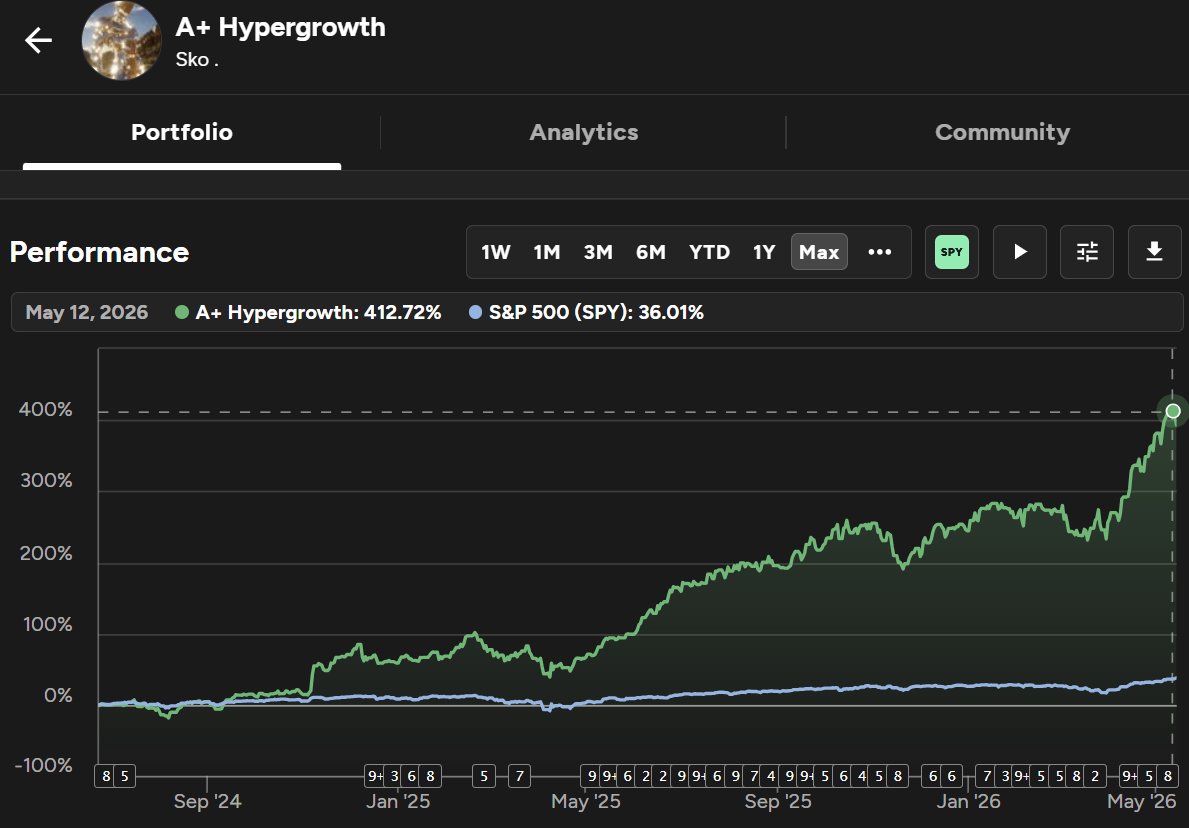Click the Jan '26 x-axis label
Image resolution: width=1189 pixels, height=828 pixels.
pos(968,801)
